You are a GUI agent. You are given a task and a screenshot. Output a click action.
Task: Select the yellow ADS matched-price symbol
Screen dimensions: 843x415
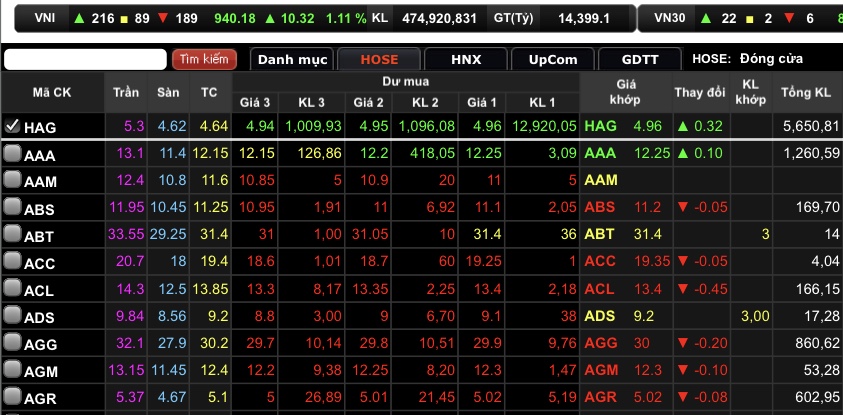(600, 316)
